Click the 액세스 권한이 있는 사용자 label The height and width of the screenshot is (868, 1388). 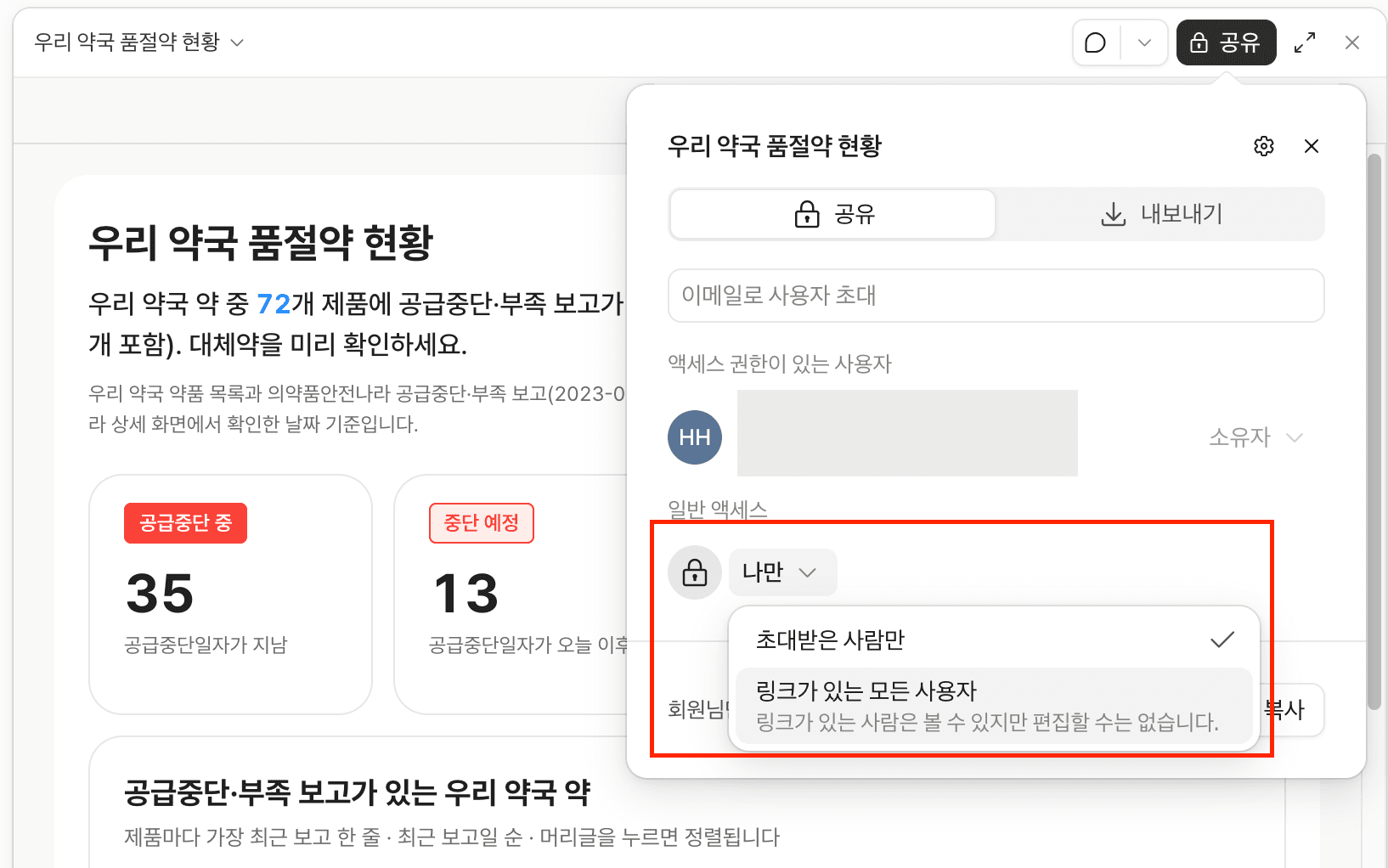780,364
